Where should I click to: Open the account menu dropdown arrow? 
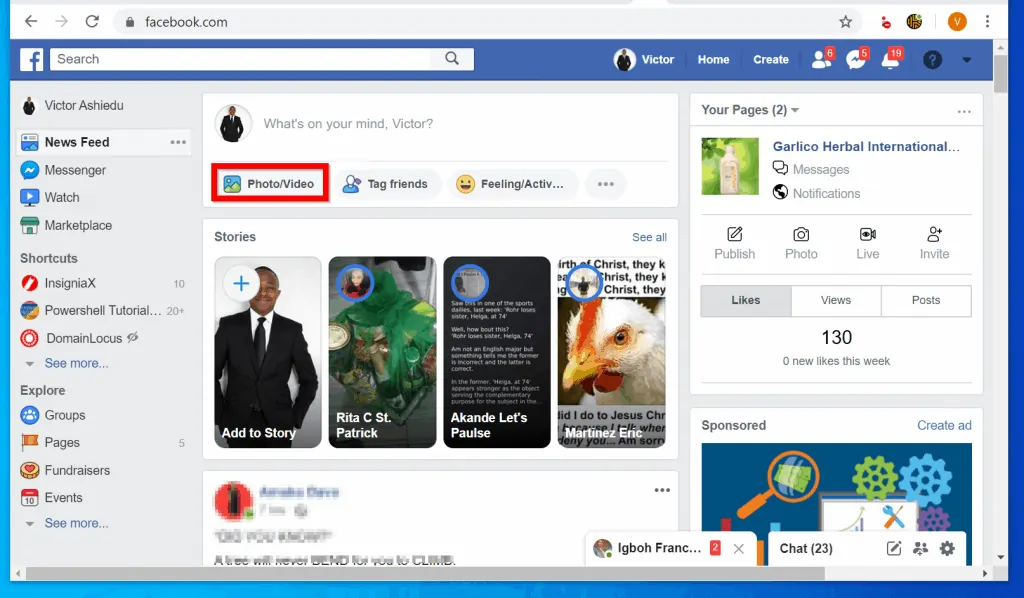(x=965, y=60)
